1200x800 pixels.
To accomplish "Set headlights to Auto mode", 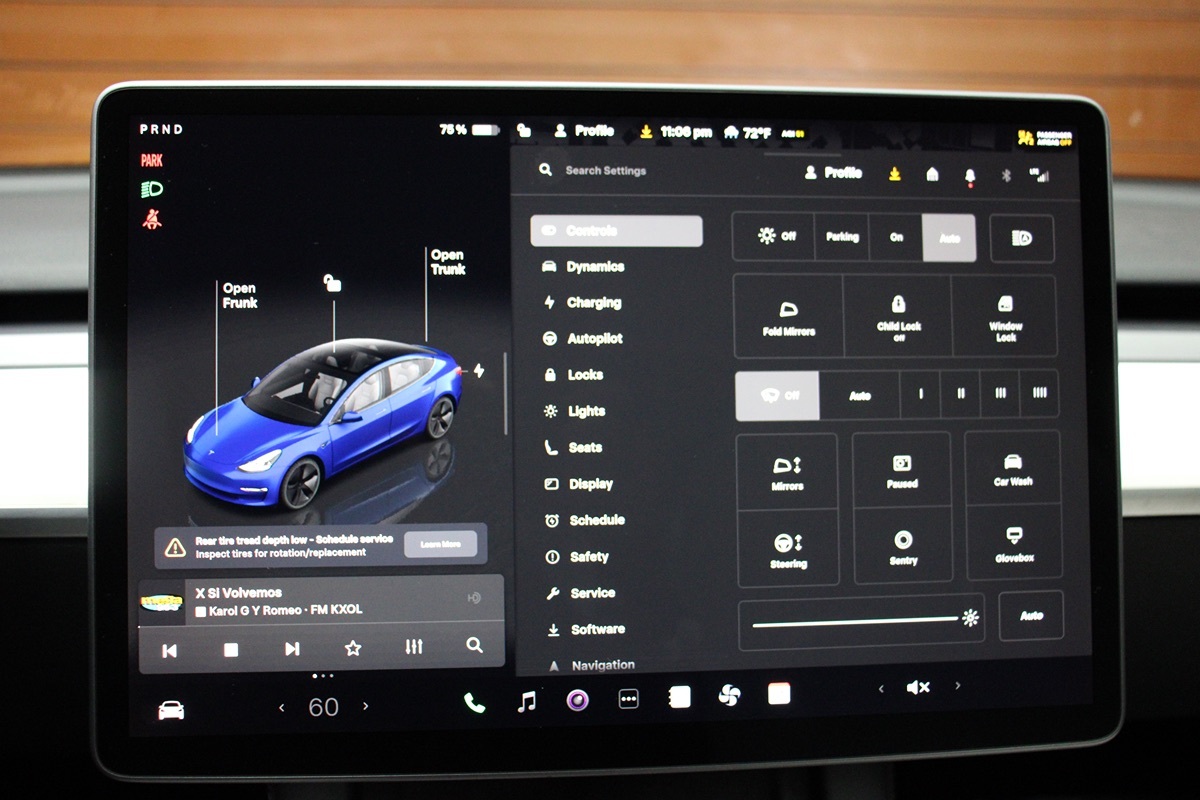I will click(949, 238).
